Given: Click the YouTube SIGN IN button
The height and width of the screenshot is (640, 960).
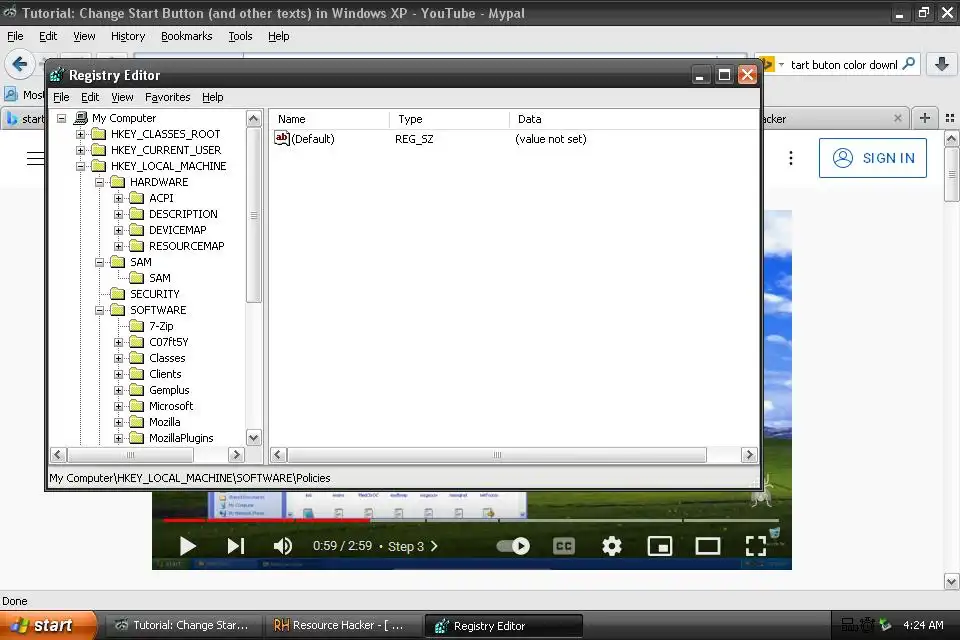Looking at the screenshot, I should [x=872, y=158].
